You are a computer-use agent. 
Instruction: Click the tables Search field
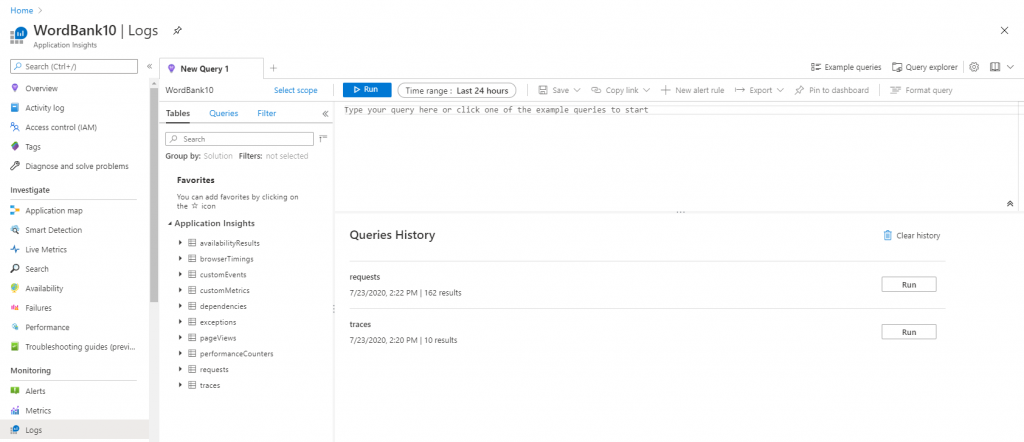click(x=240, y=139)
